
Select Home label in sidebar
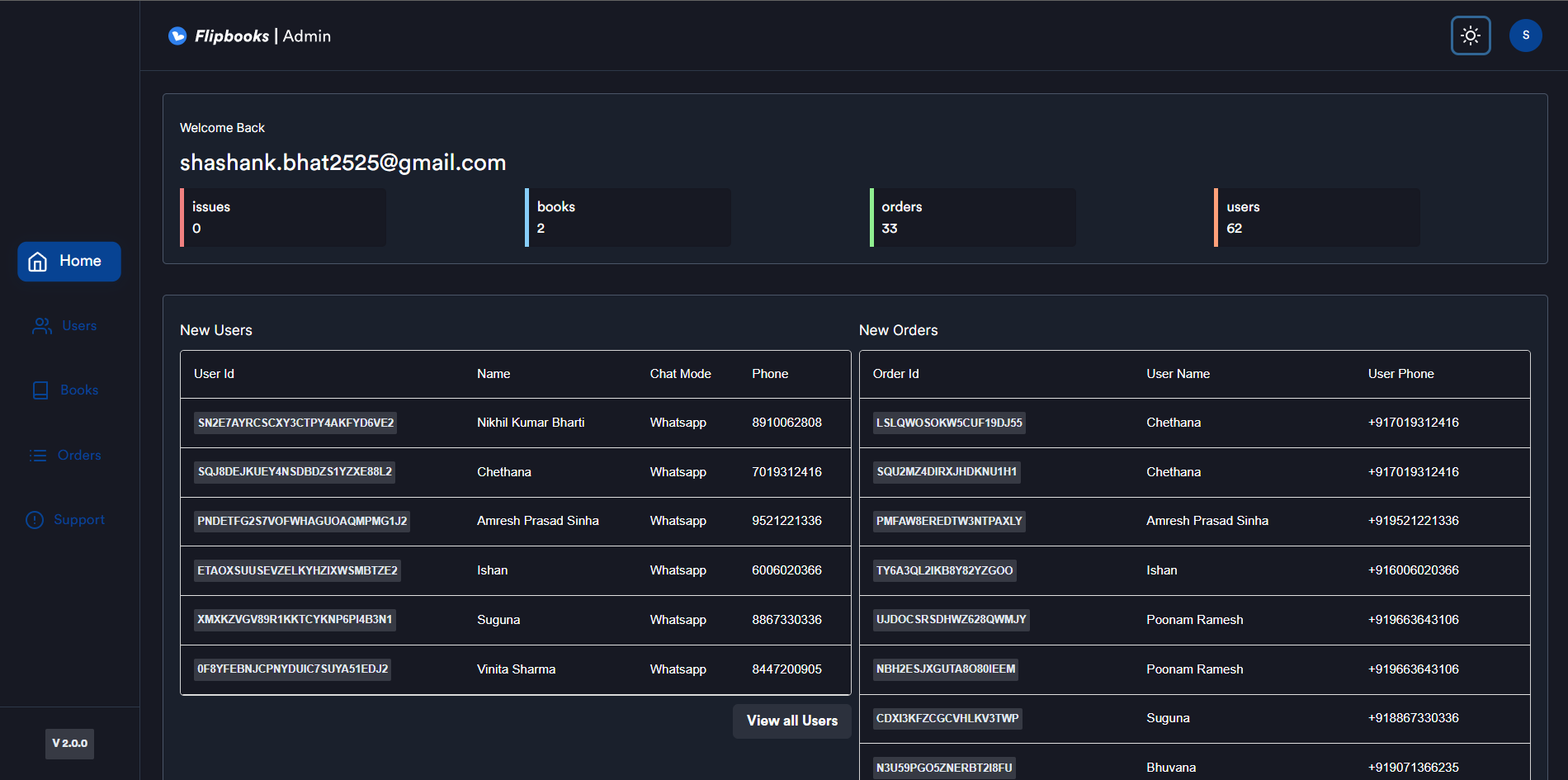pyautogui.click(x=80, y=261)
